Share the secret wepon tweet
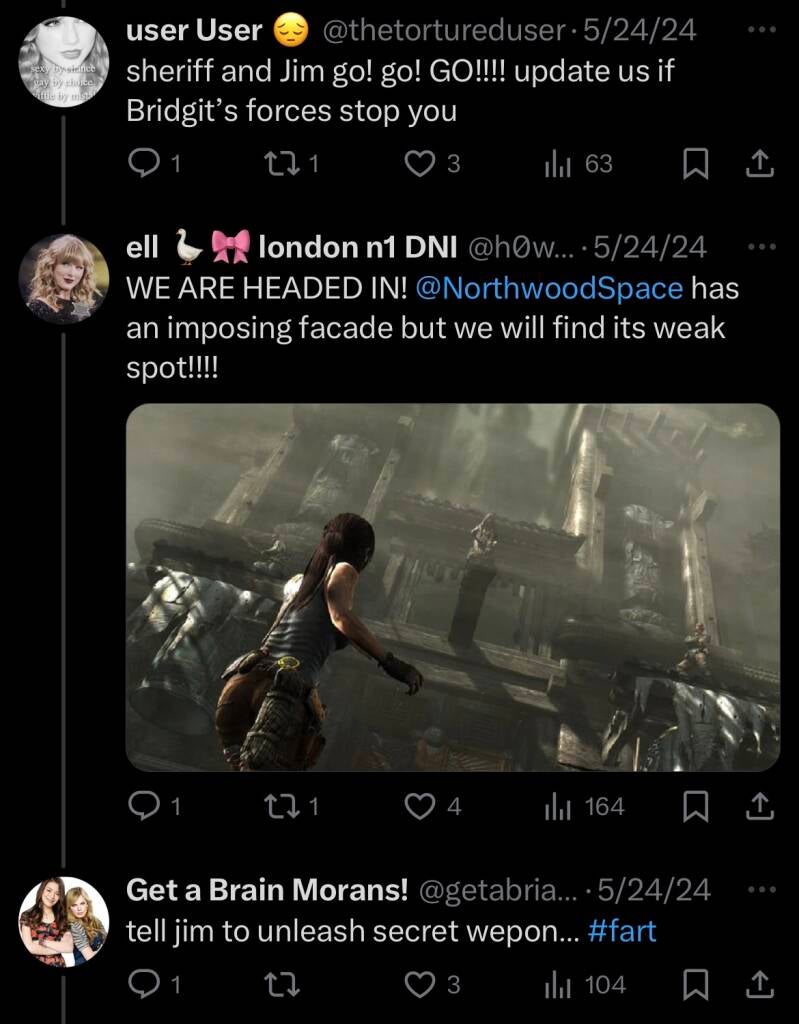The height and width of the screenshot is (1024, 799). pos(759,986)
